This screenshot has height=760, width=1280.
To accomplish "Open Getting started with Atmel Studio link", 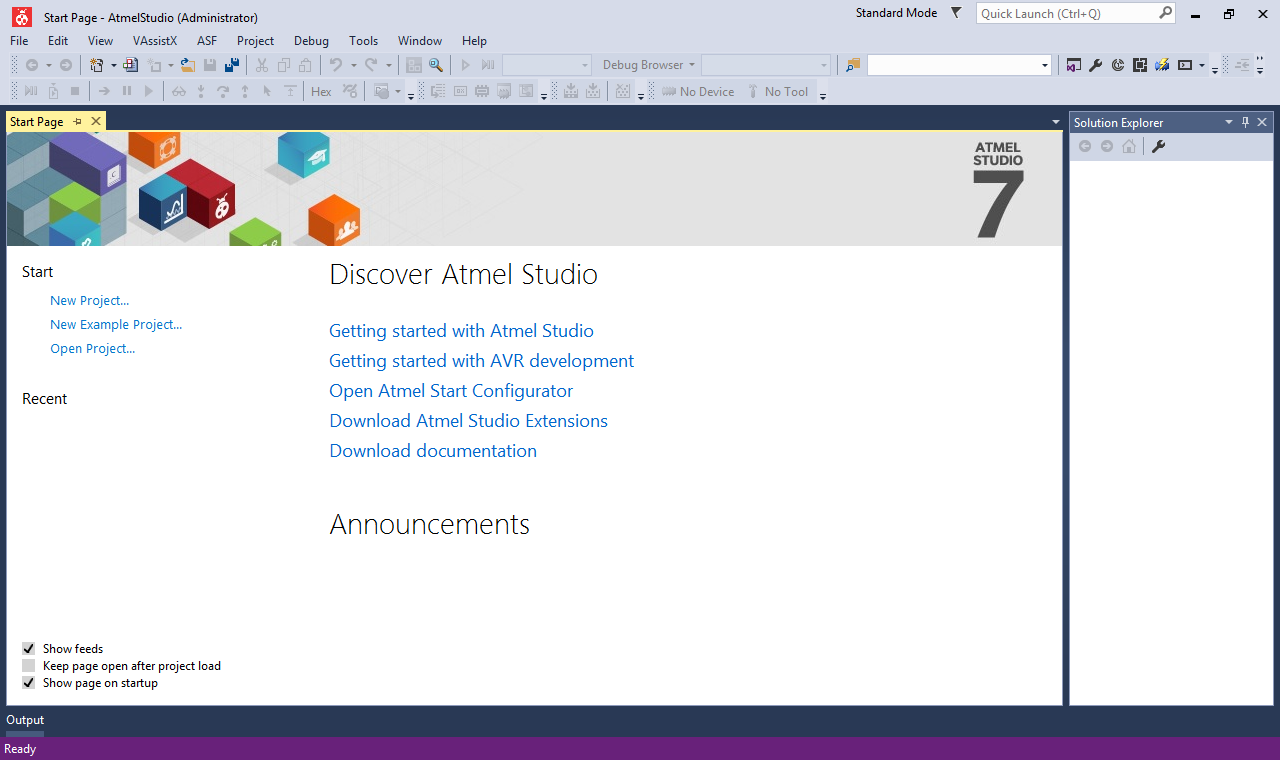I will click(462, 331).
